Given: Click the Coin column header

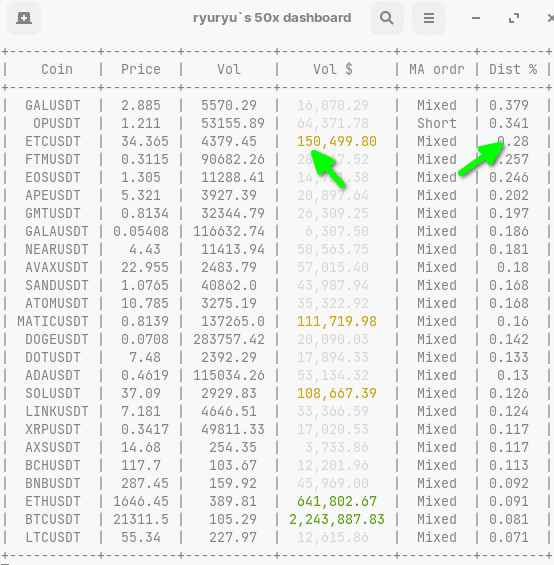Looking at the screenshot, I should [57, 69].
